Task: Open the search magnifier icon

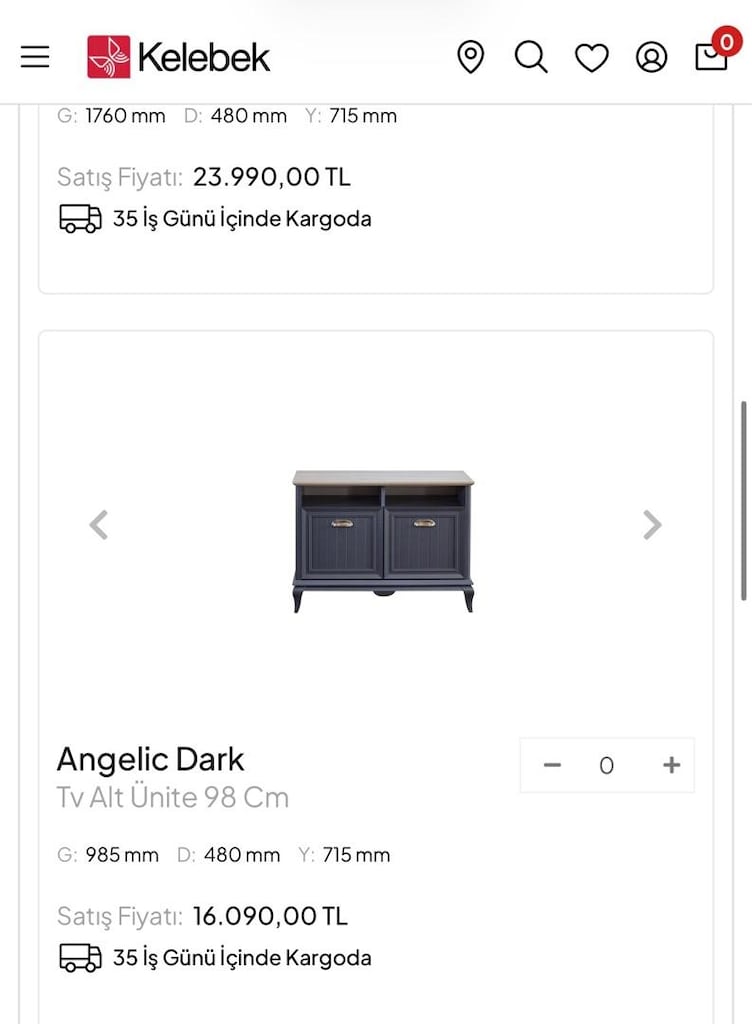Action: point(531,57)
